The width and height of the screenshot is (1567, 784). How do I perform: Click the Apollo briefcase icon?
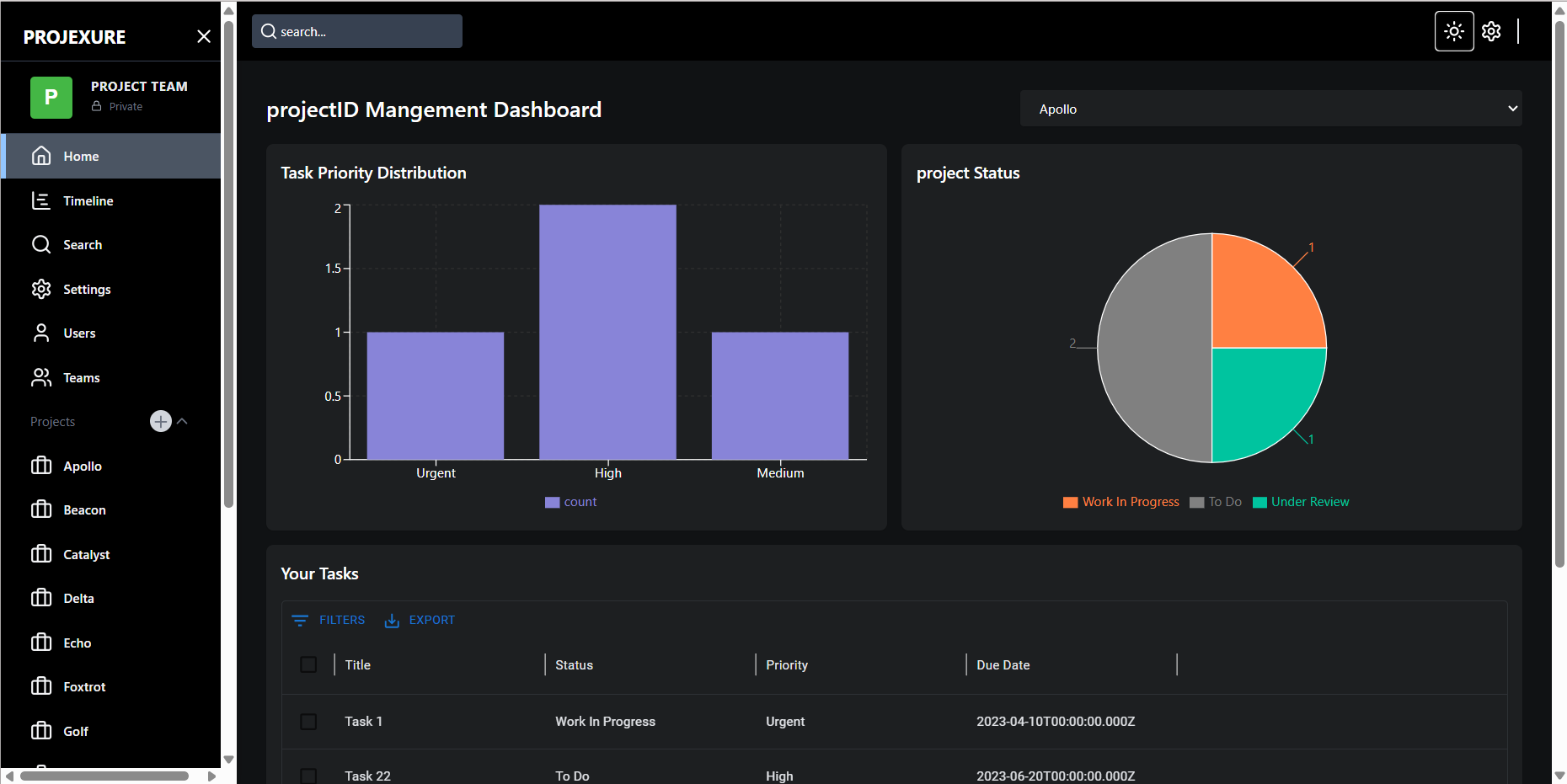pos(41,466)
